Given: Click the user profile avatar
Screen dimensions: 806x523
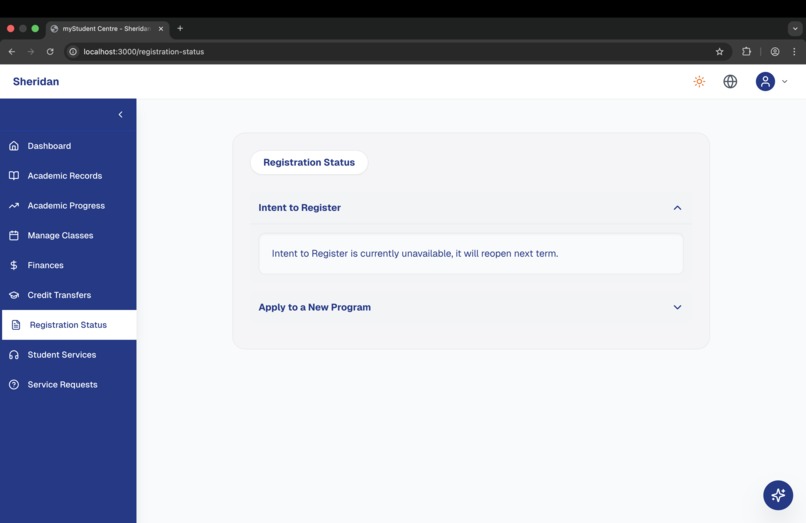Looking at the screenshot, I should (x=765, y=81).
